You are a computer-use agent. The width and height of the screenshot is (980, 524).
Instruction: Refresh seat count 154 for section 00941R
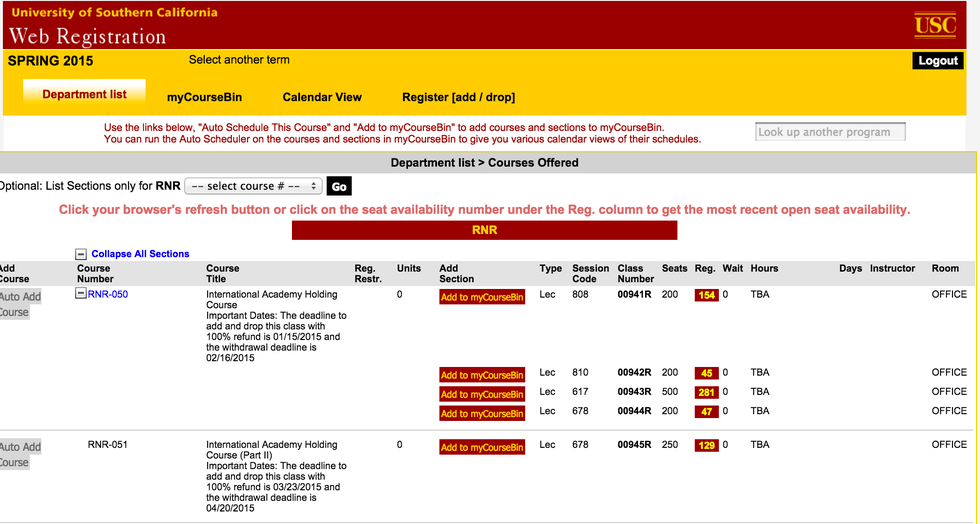pos(706,296)
